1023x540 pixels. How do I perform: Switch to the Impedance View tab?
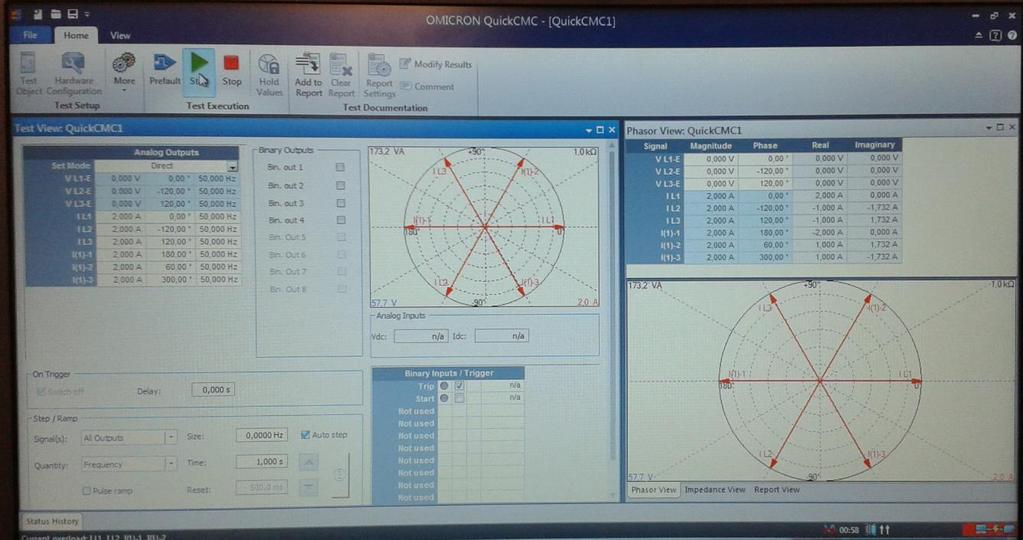point(715,490)
